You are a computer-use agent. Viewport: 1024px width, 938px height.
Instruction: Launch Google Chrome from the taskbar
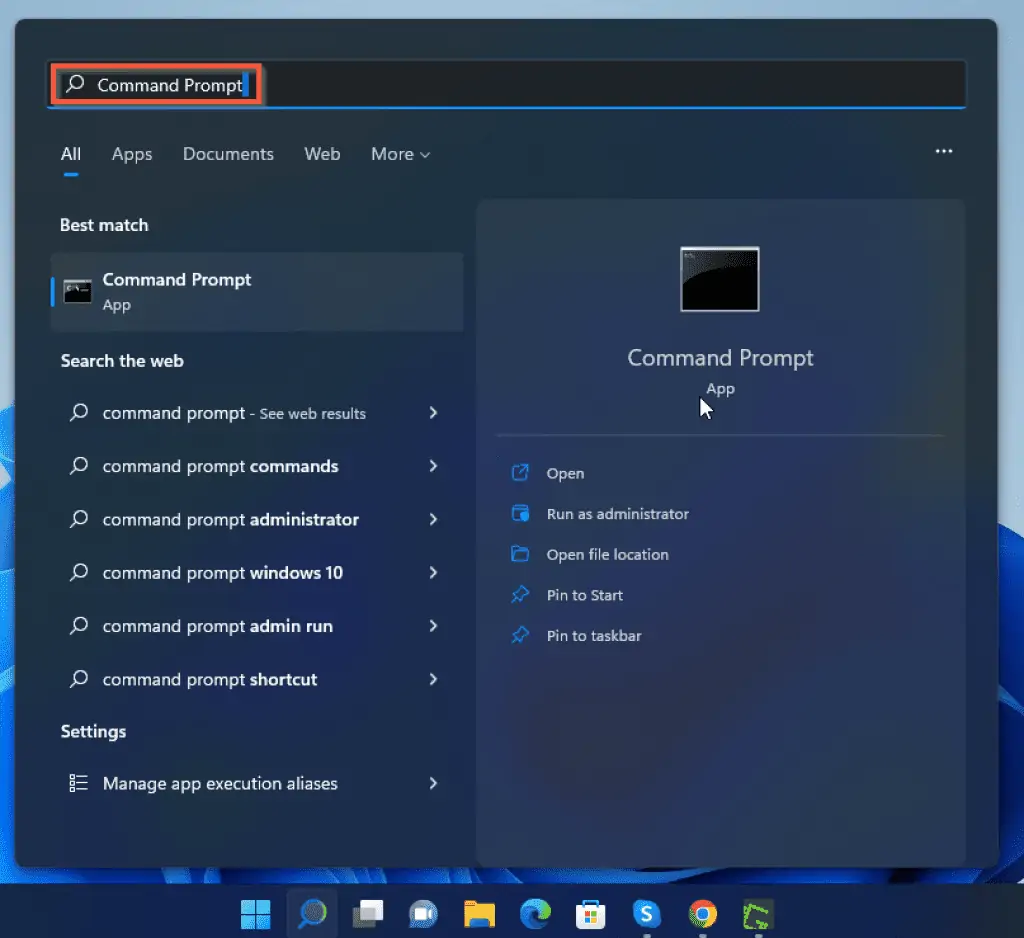point(703,914)
